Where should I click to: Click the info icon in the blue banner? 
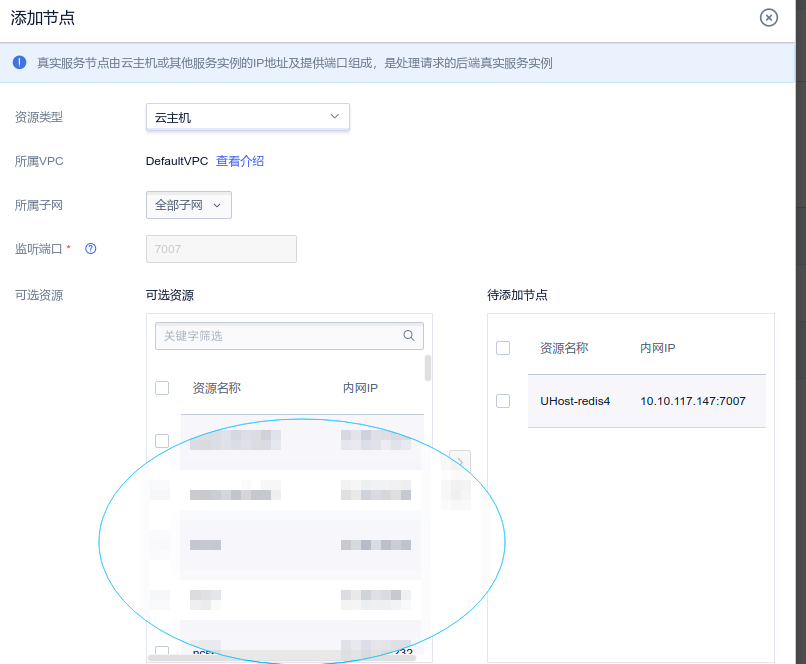[19, 62]
